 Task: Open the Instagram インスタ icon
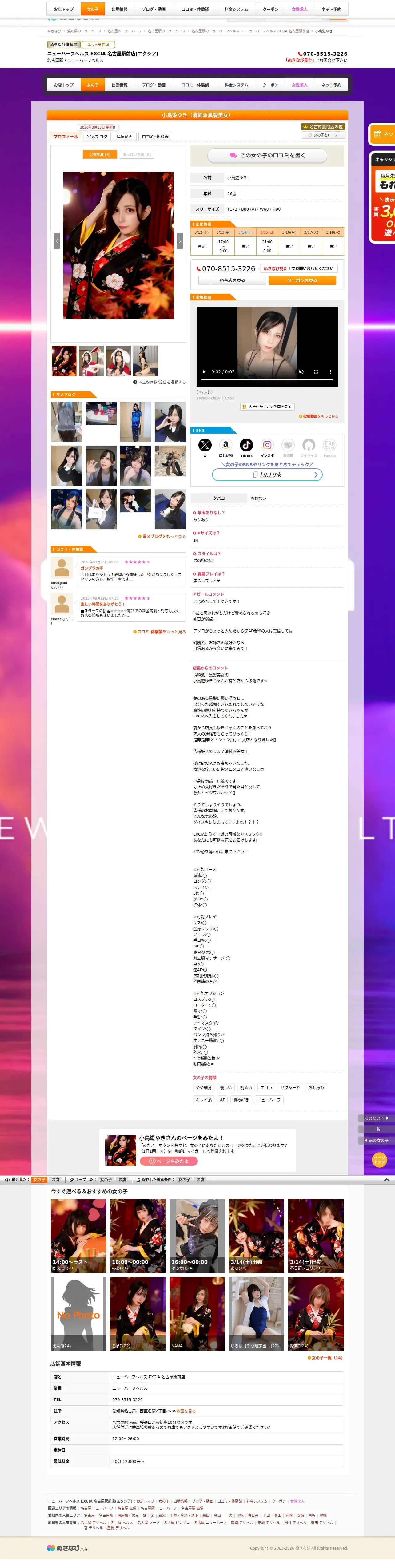coord(267,445)
